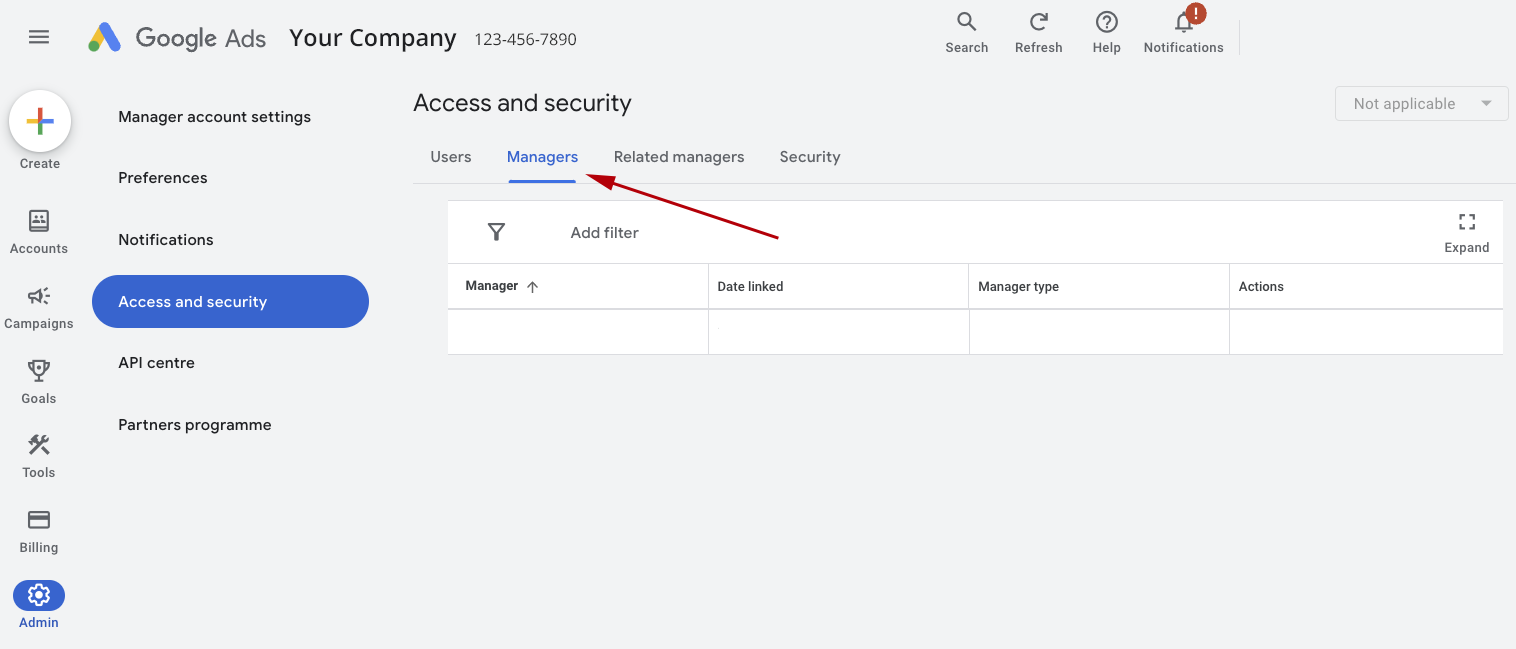Go to Manager account settings
Screen dimensions: 1516x649
(214, 117)
